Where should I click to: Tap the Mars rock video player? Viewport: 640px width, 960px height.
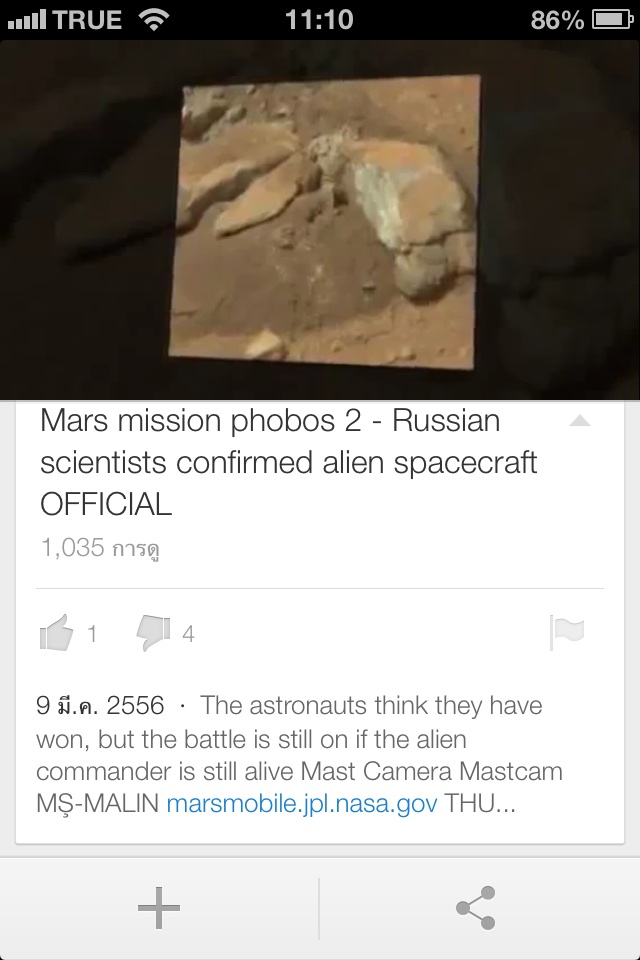(x=320, y=220)
